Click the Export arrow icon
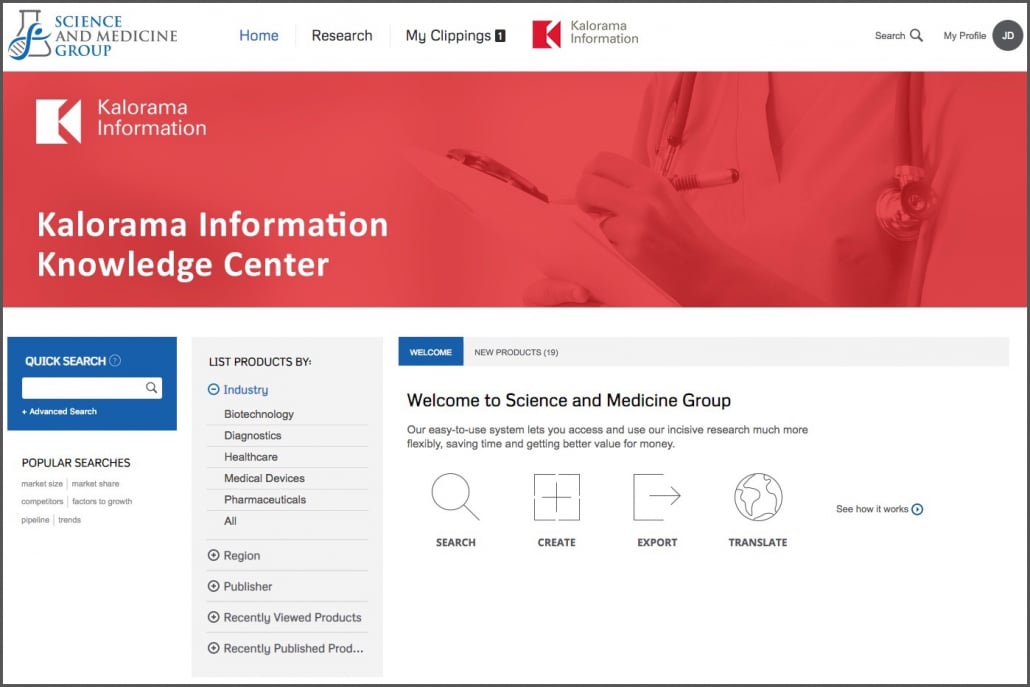 [x=657, y=497]
